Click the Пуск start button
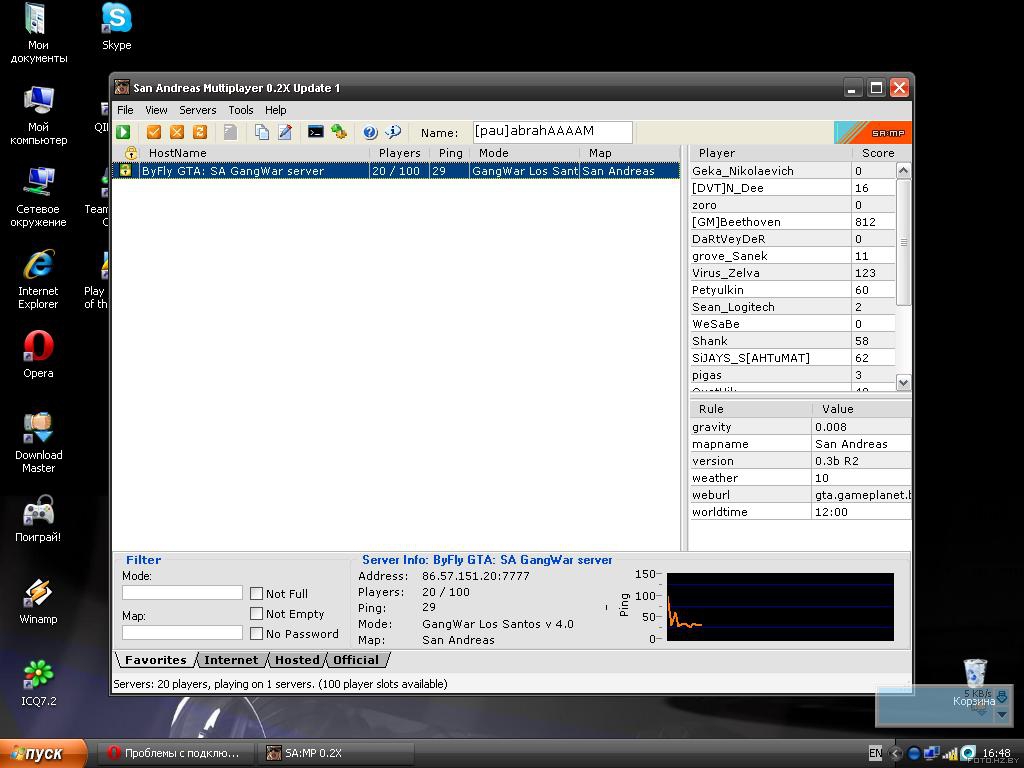This screenshot has width=1024, height=768. [43, 753]
